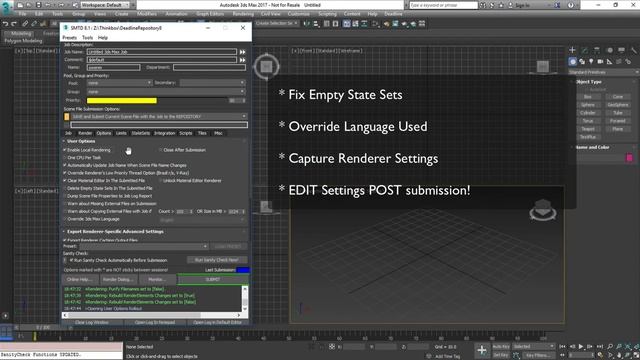Open the Display tab in command panel
640x360 pixels.
click(621, 50)
